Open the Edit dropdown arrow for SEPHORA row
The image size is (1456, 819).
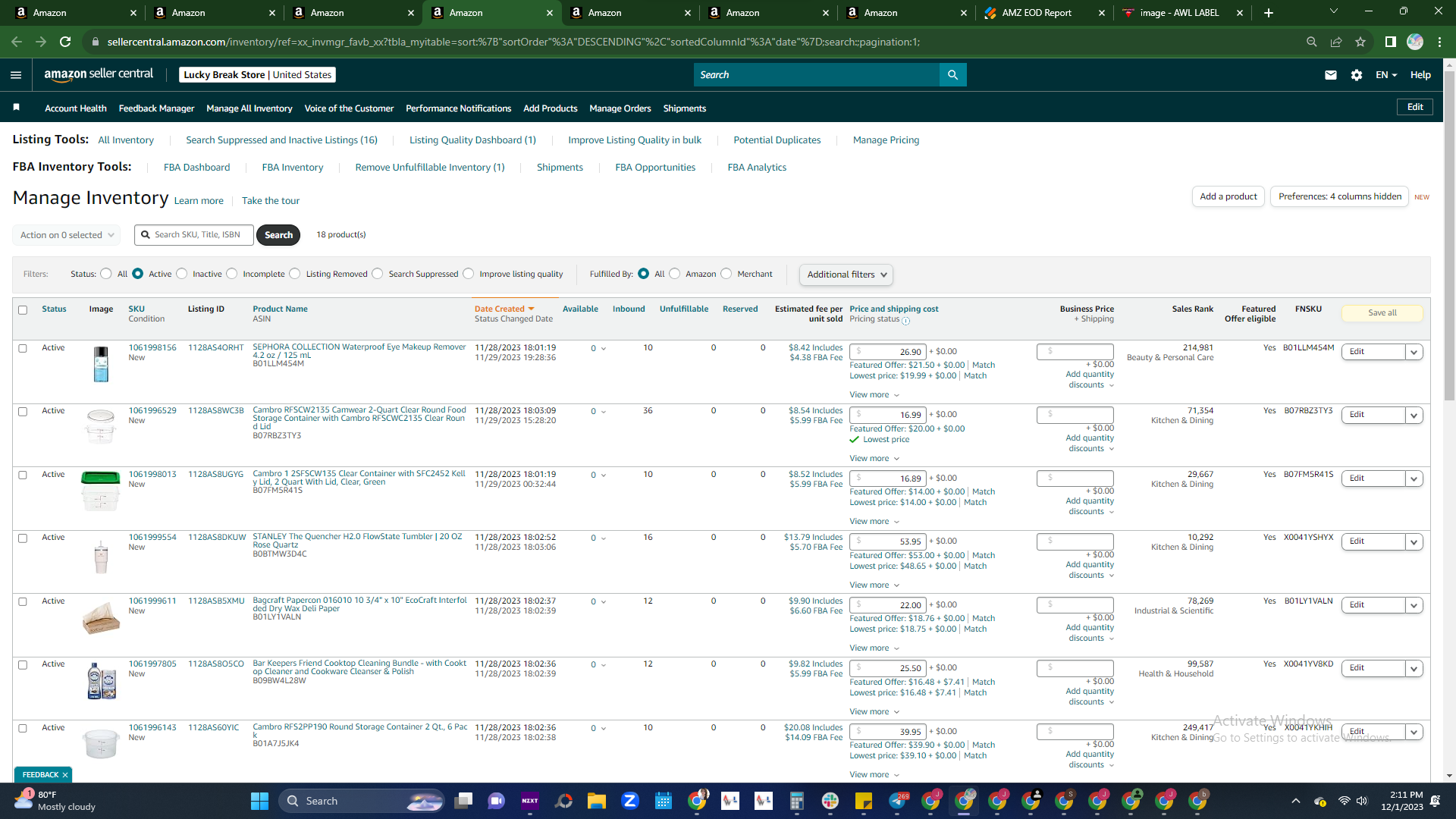(x=1414, y=352)
